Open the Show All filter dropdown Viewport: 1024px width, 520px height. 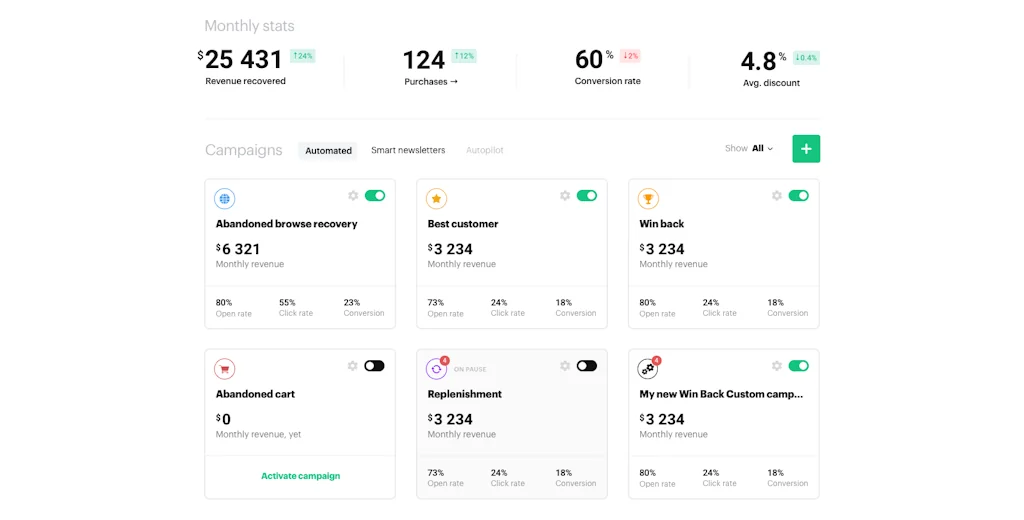click(749, 148)
